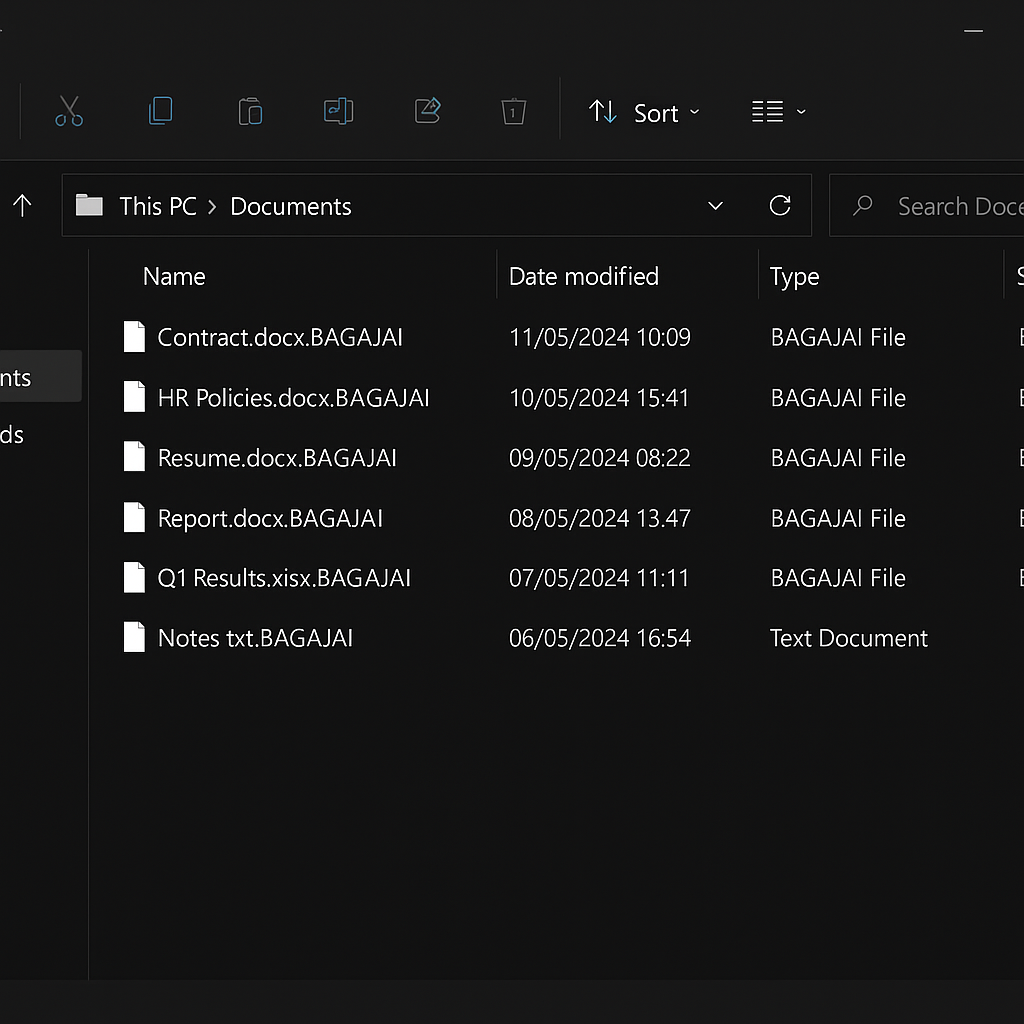Sort by Date modified column header
The width and height of the screenshot is (1024, 1024).
click(583, 276)
